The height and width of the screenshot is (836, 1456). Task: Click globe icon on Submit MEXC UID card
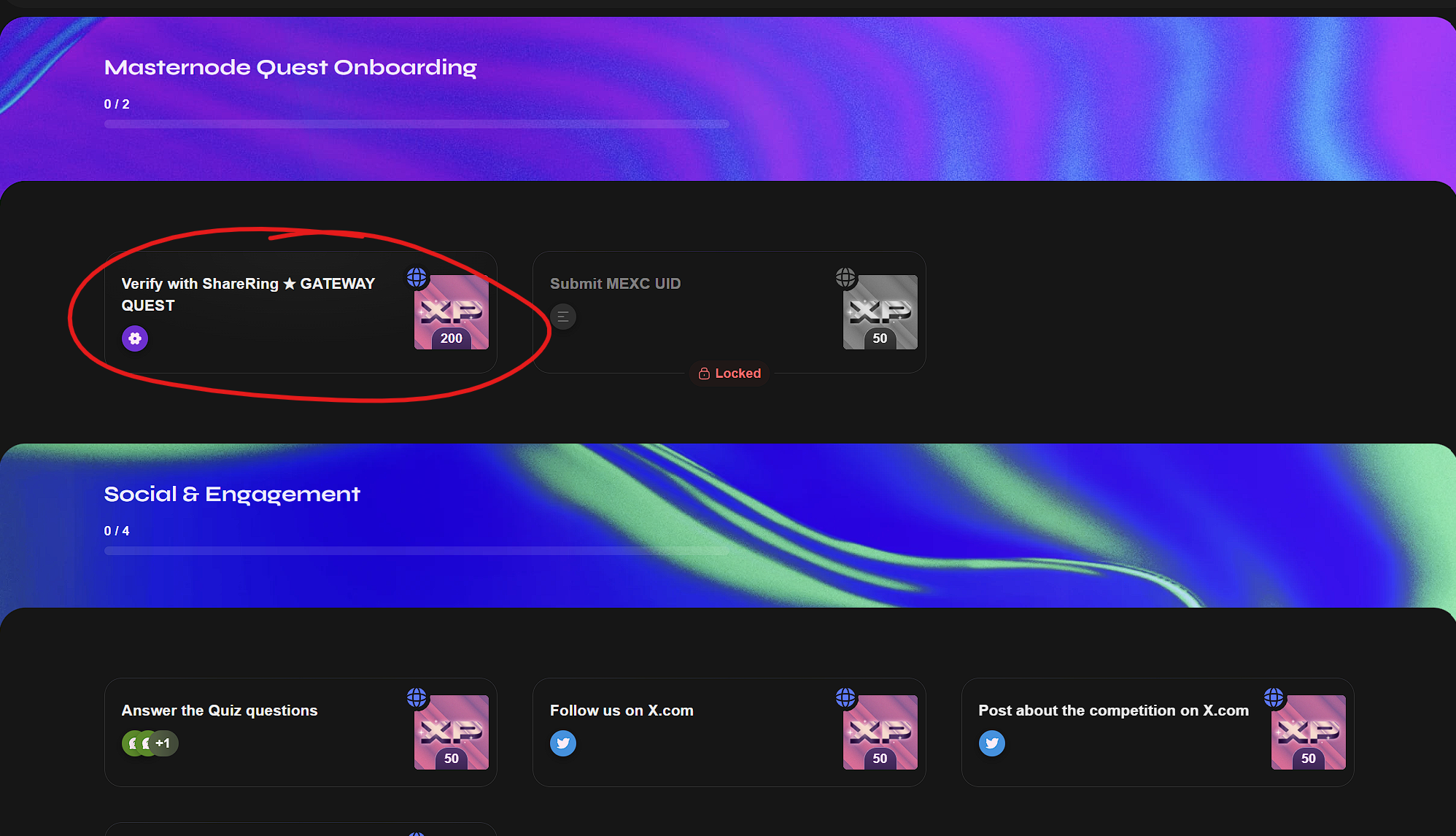[x=845, y=277]
